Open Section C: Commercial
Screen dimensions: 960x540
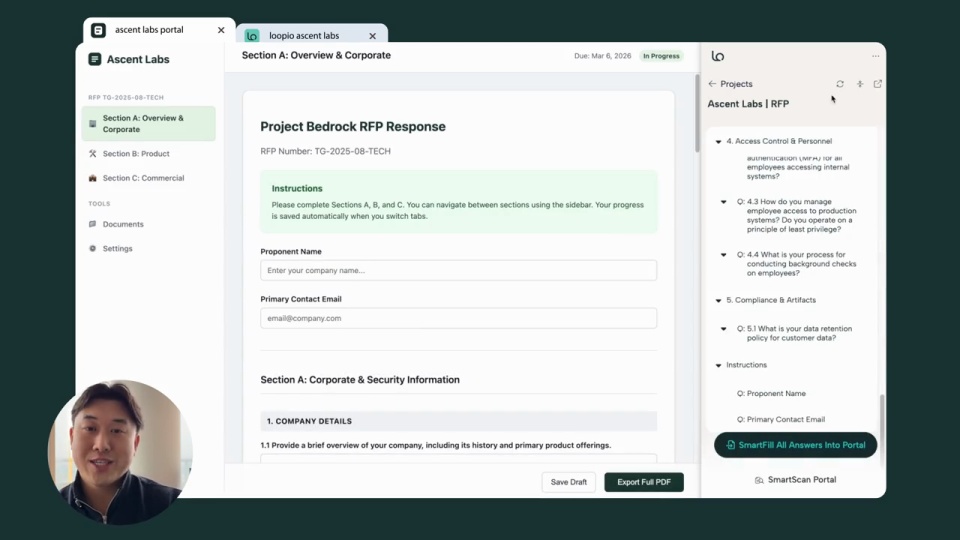tap(149, 178)
